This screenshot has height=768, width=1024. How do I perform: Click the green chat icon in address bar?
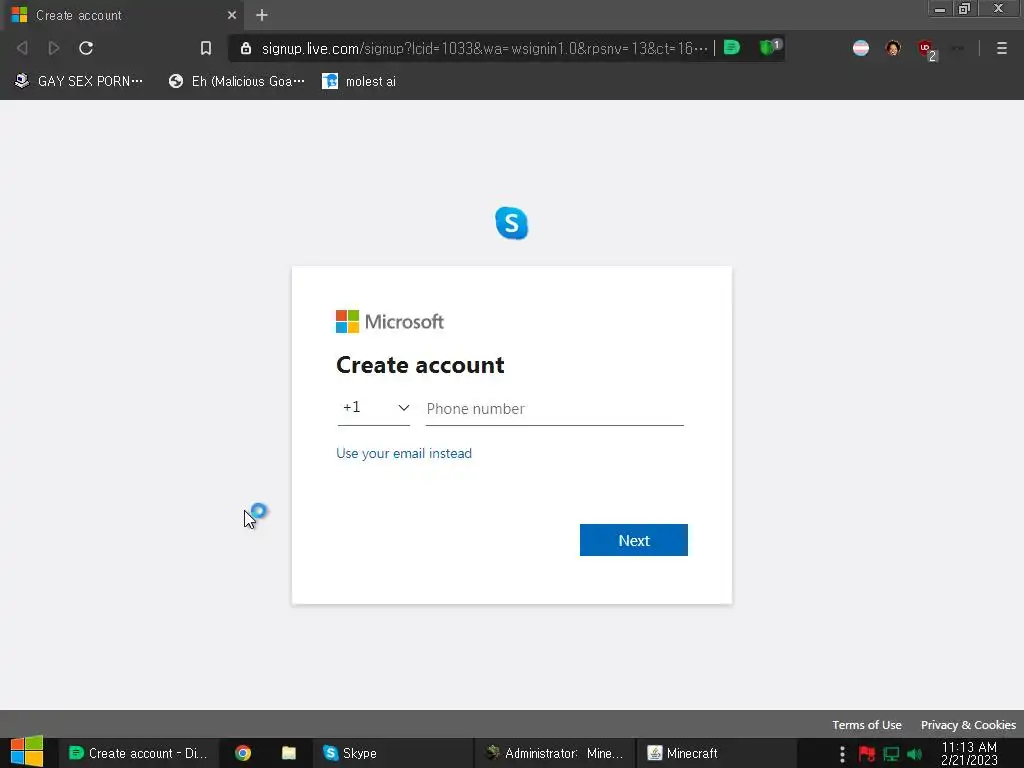[732, 48]
